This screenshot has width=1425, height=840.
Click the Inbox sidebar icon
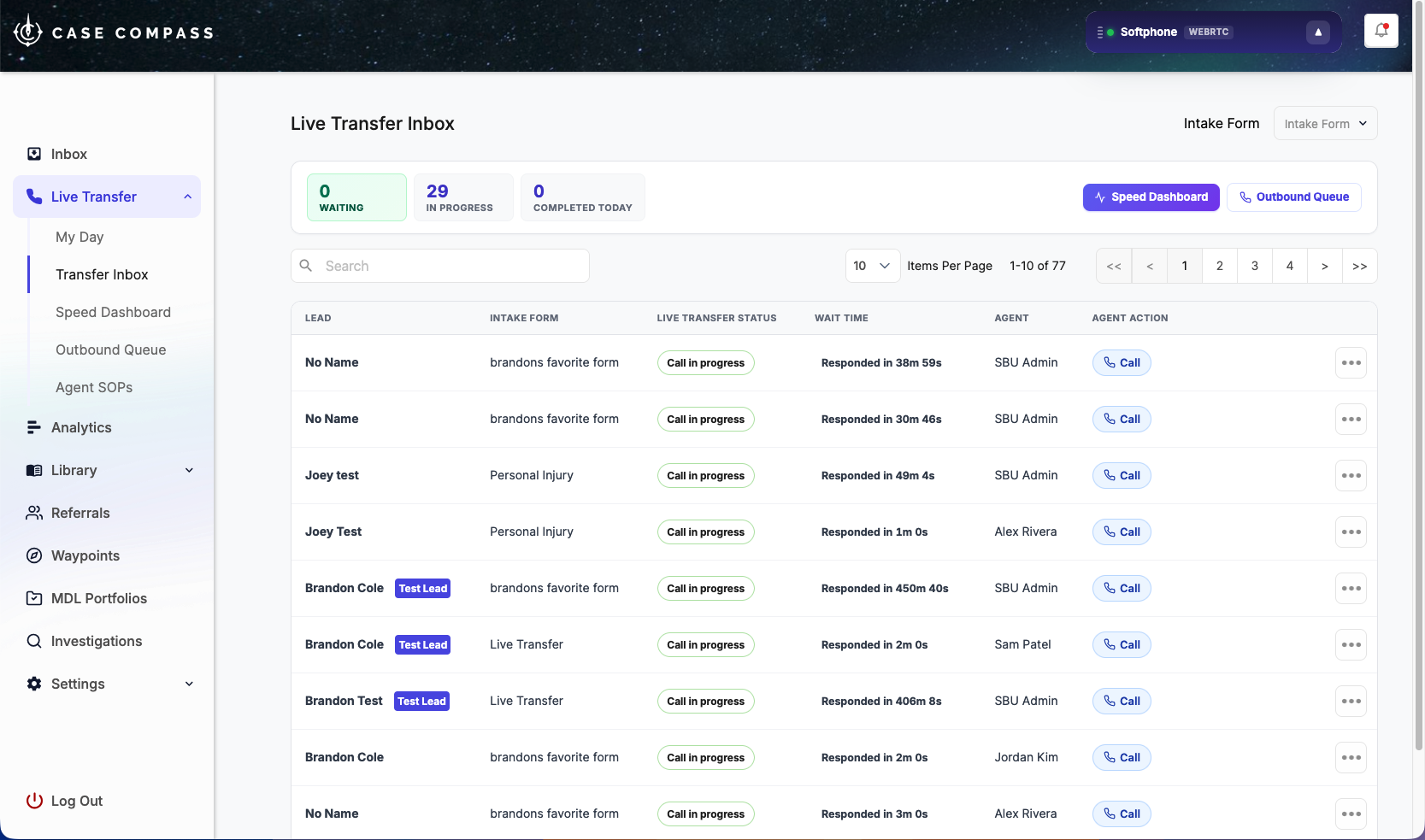[34, 154]
